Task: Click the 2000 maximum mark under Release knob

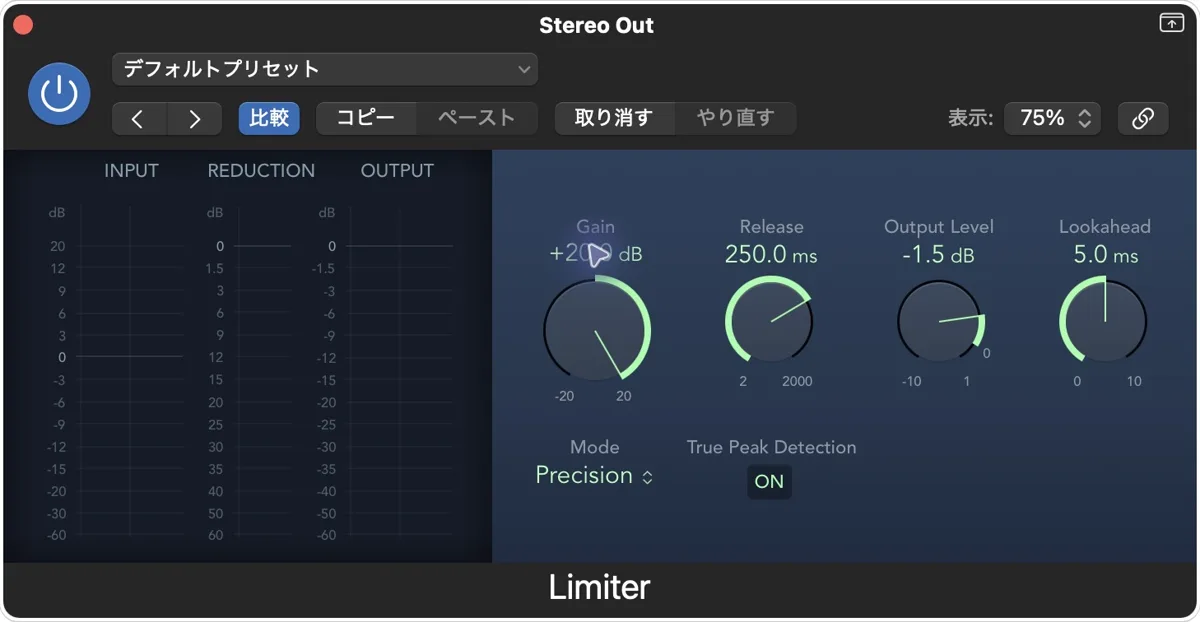Action: tap(797, 381)
